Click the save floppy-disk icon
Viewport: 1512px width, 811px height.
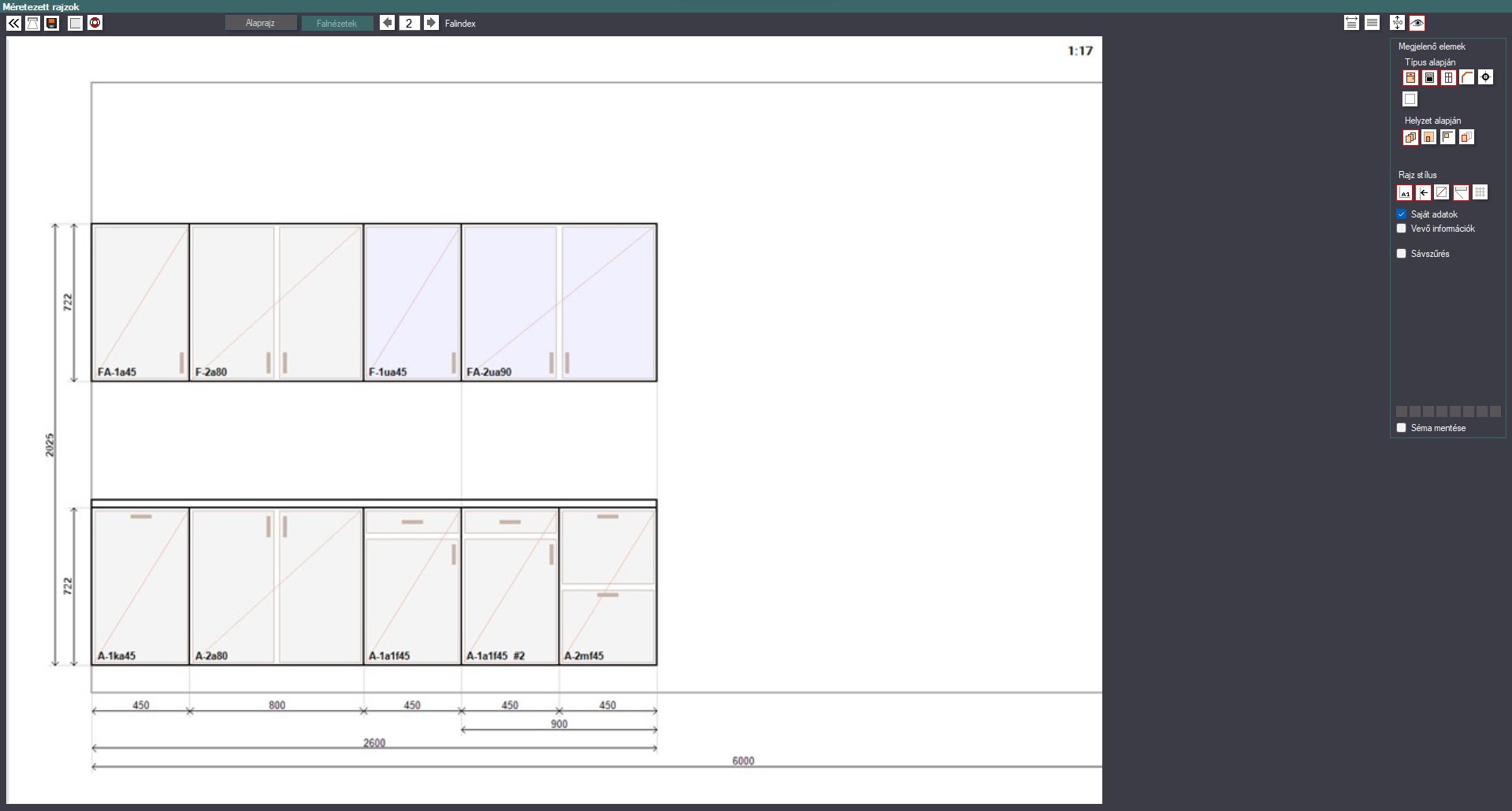[x=52, y=23]
